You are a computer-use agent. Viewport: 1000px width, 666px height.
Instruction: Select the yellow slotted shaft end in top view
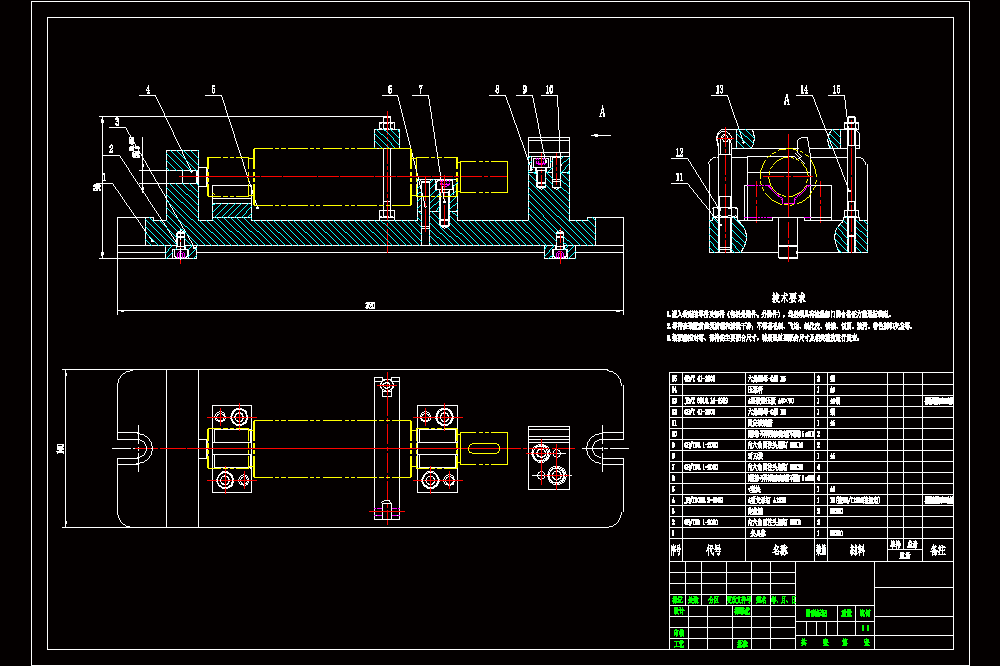coord(483,448)
